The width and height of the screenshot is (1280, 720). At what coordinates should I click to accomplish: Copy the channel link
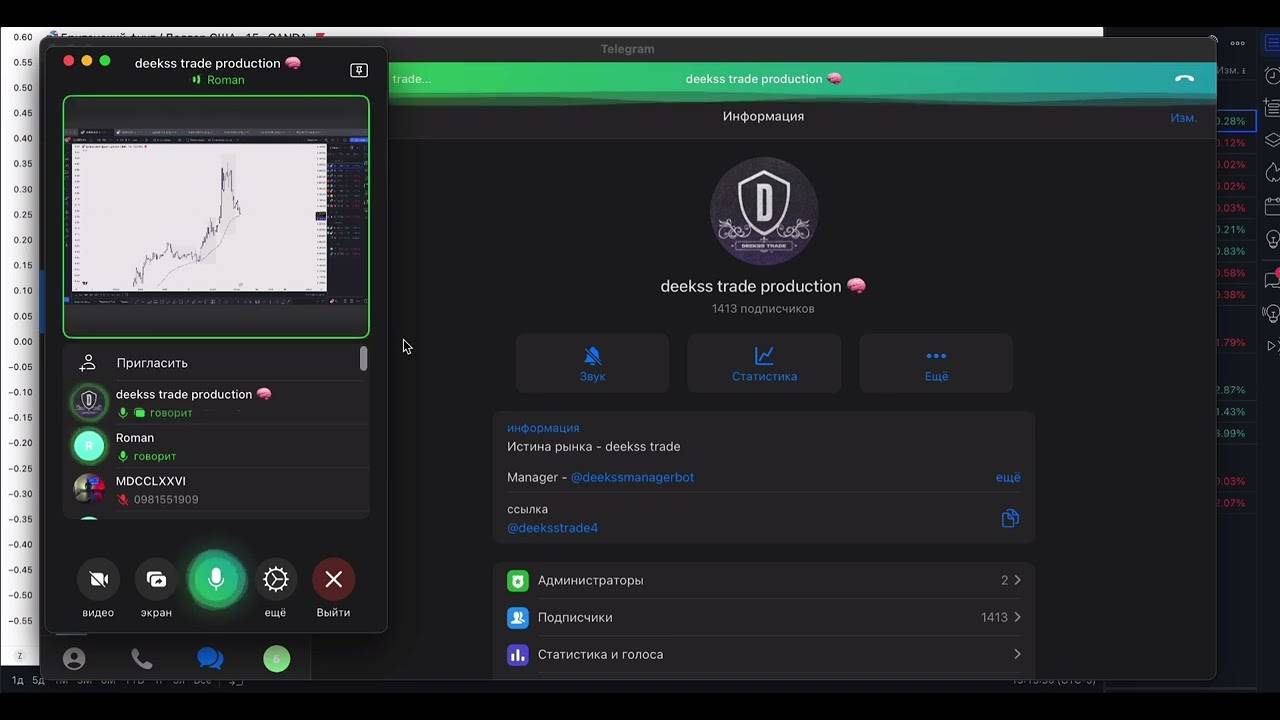[x=1010, y=518]
